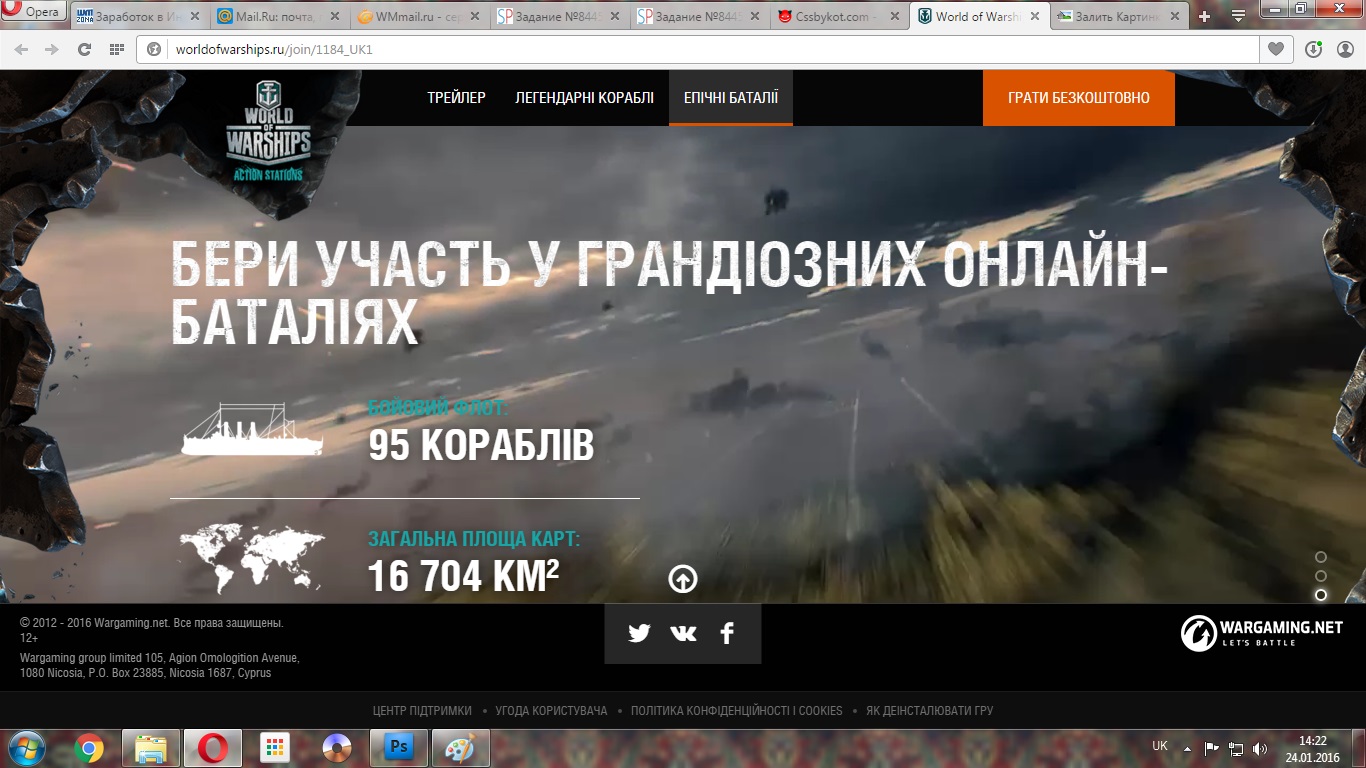Click the worldofwarships.ru address field

[698, 49]
